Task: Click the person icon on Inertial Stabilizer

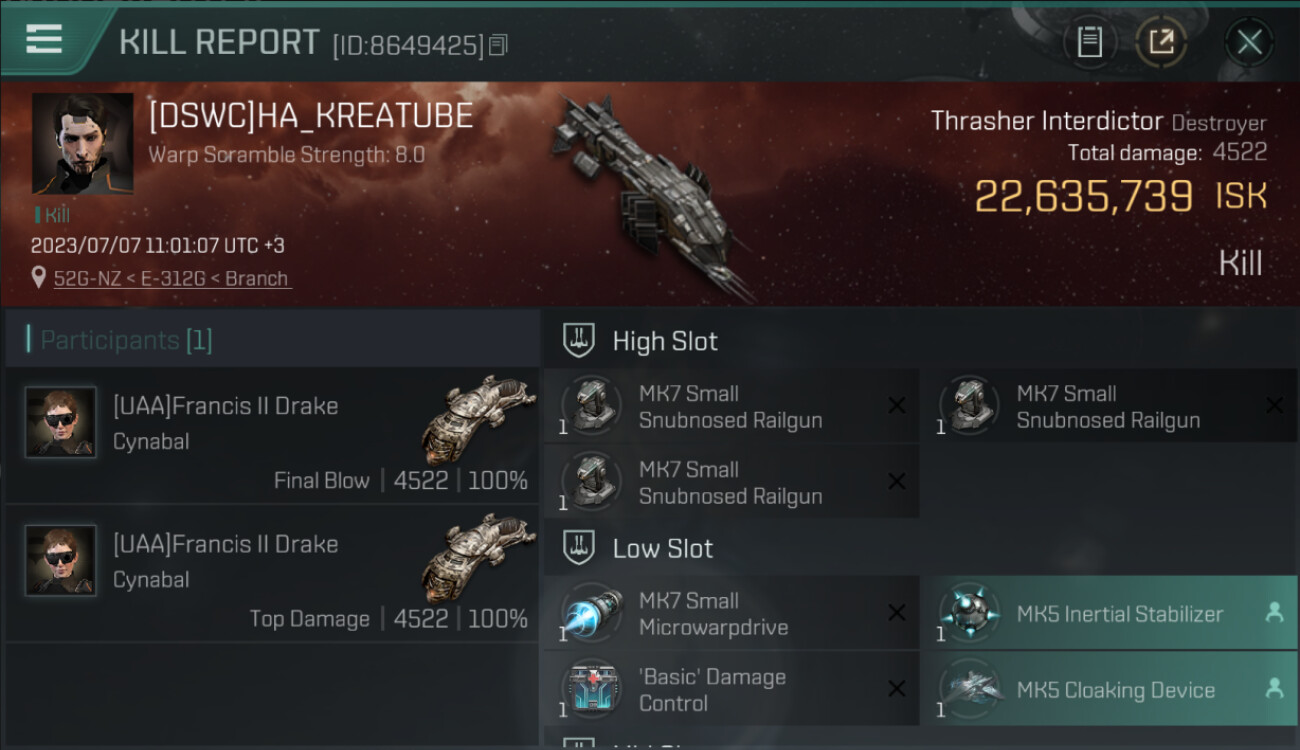Action: point(1274,613)
